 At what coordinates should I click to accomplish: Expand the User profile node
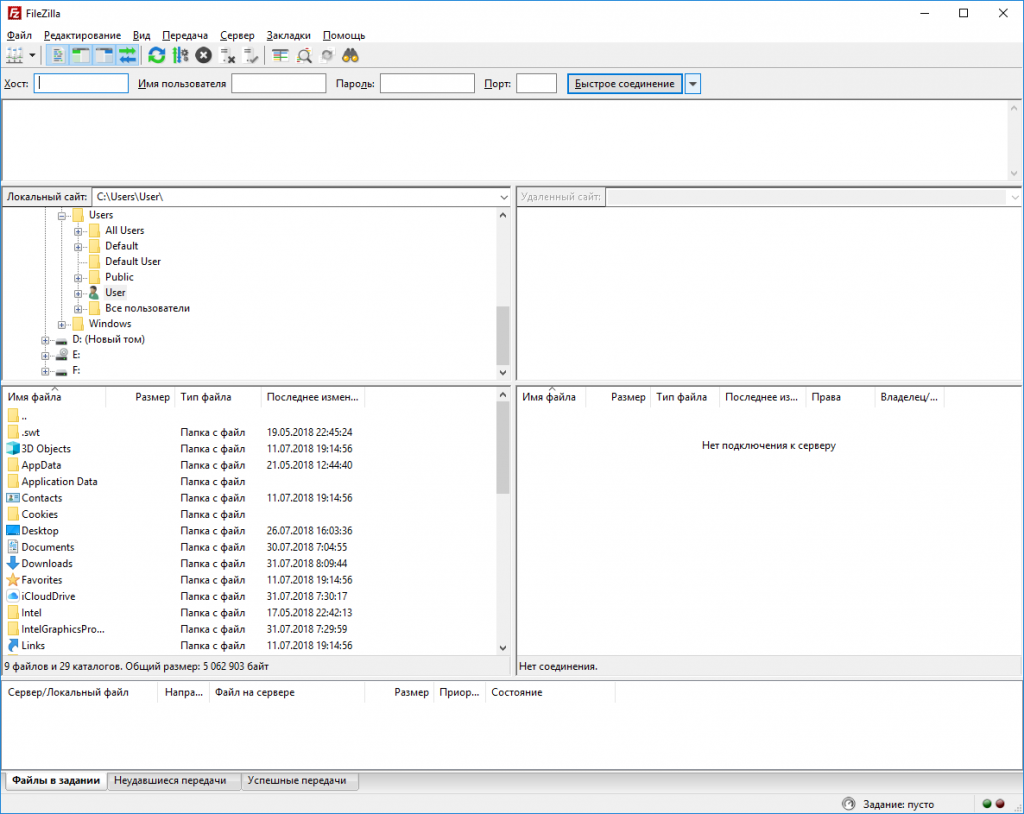tap(78, 293)
